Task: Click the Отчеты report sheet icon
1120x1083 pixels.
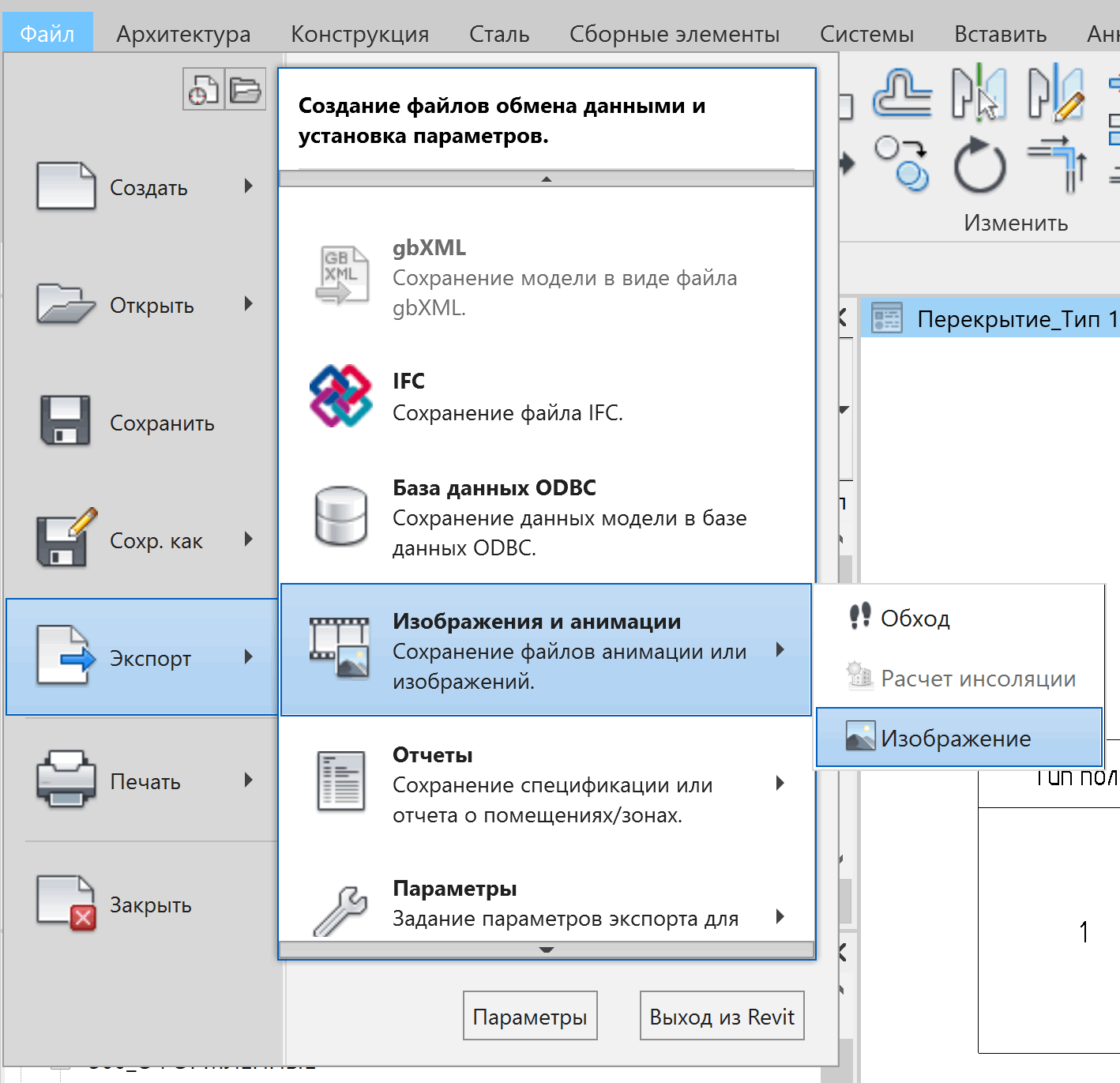Action: point(341,781)
